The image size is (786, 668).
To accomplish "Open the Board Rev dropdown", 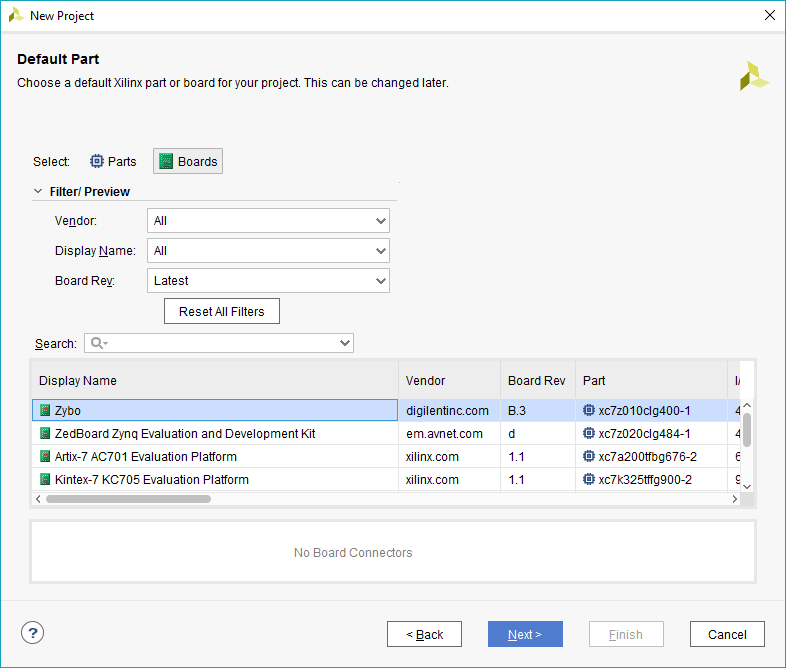I will click(268, 281).
